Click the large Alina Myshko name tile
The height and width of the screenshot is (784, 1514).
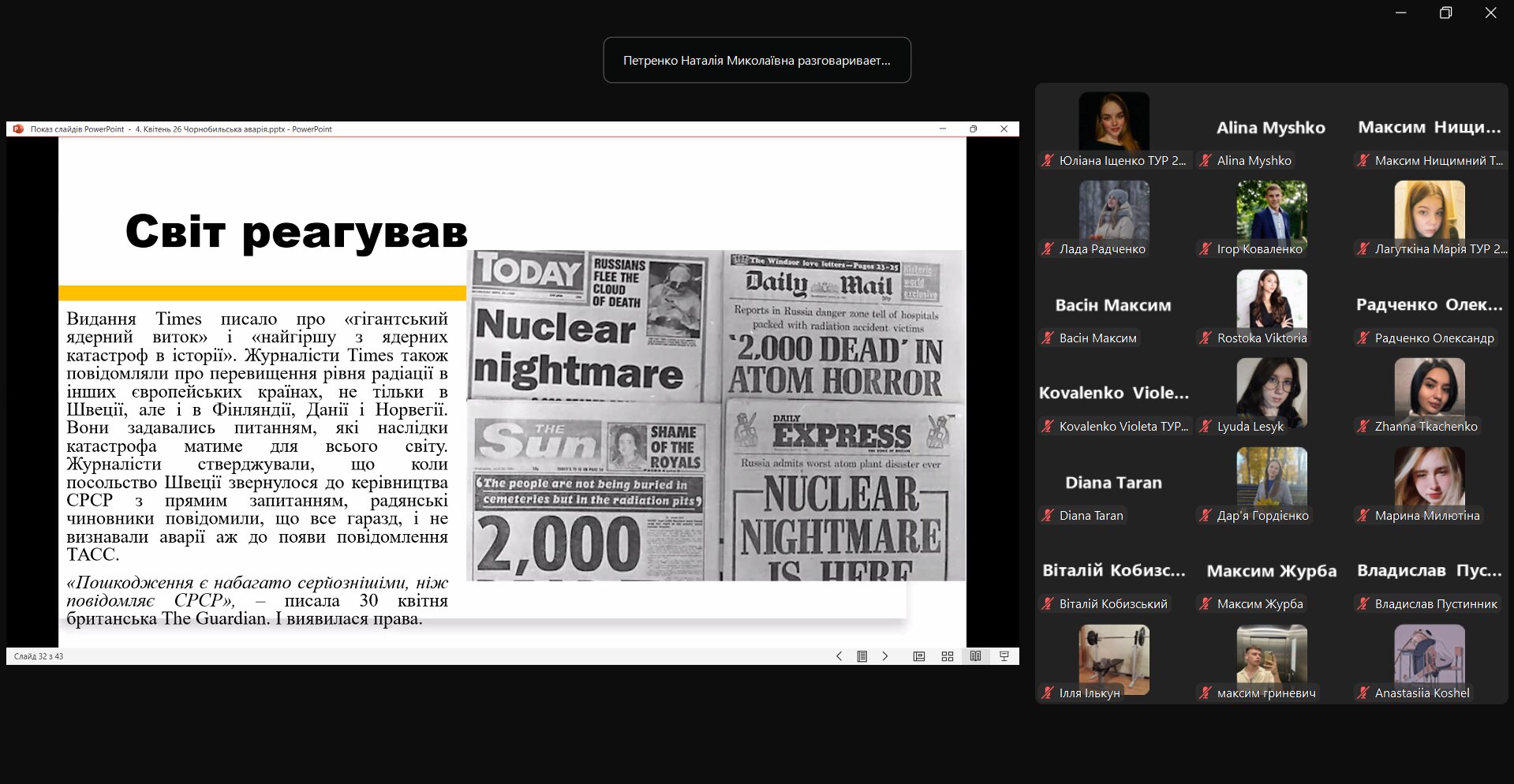[x=1271, y=128]
